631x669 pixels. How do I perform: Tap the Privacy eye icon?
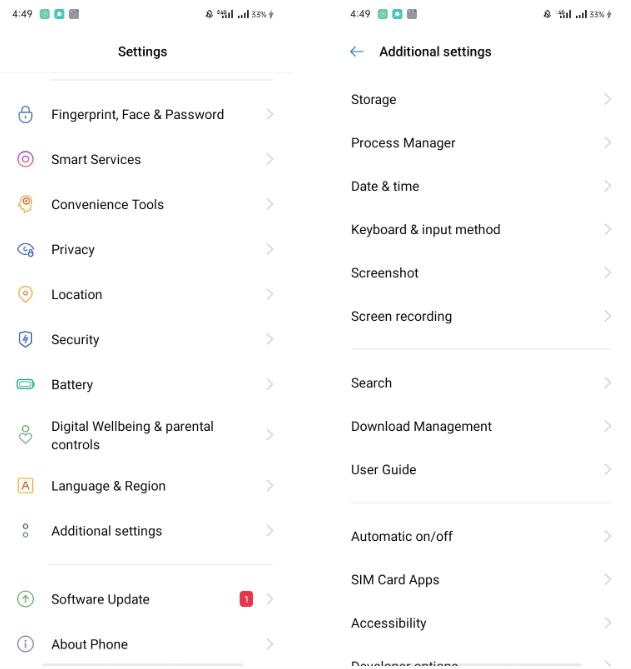pyautogui.click(x=26, y=250)
